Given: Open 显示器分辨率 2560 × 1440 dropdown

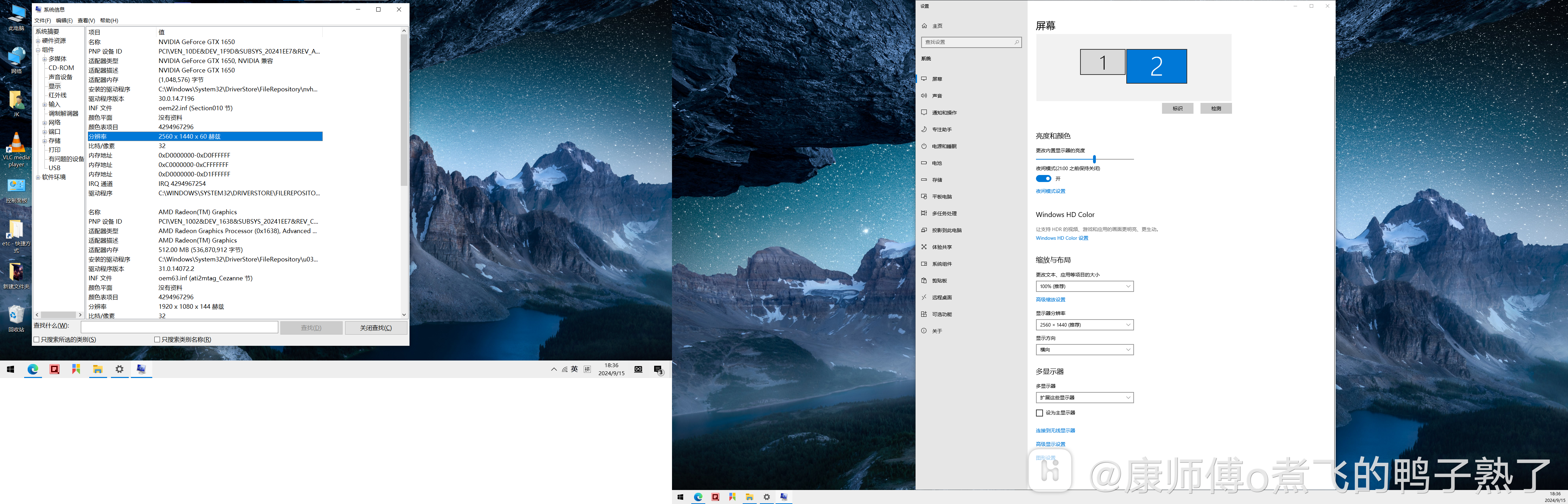Looking at the screenshot, I should click(1084, 325).
